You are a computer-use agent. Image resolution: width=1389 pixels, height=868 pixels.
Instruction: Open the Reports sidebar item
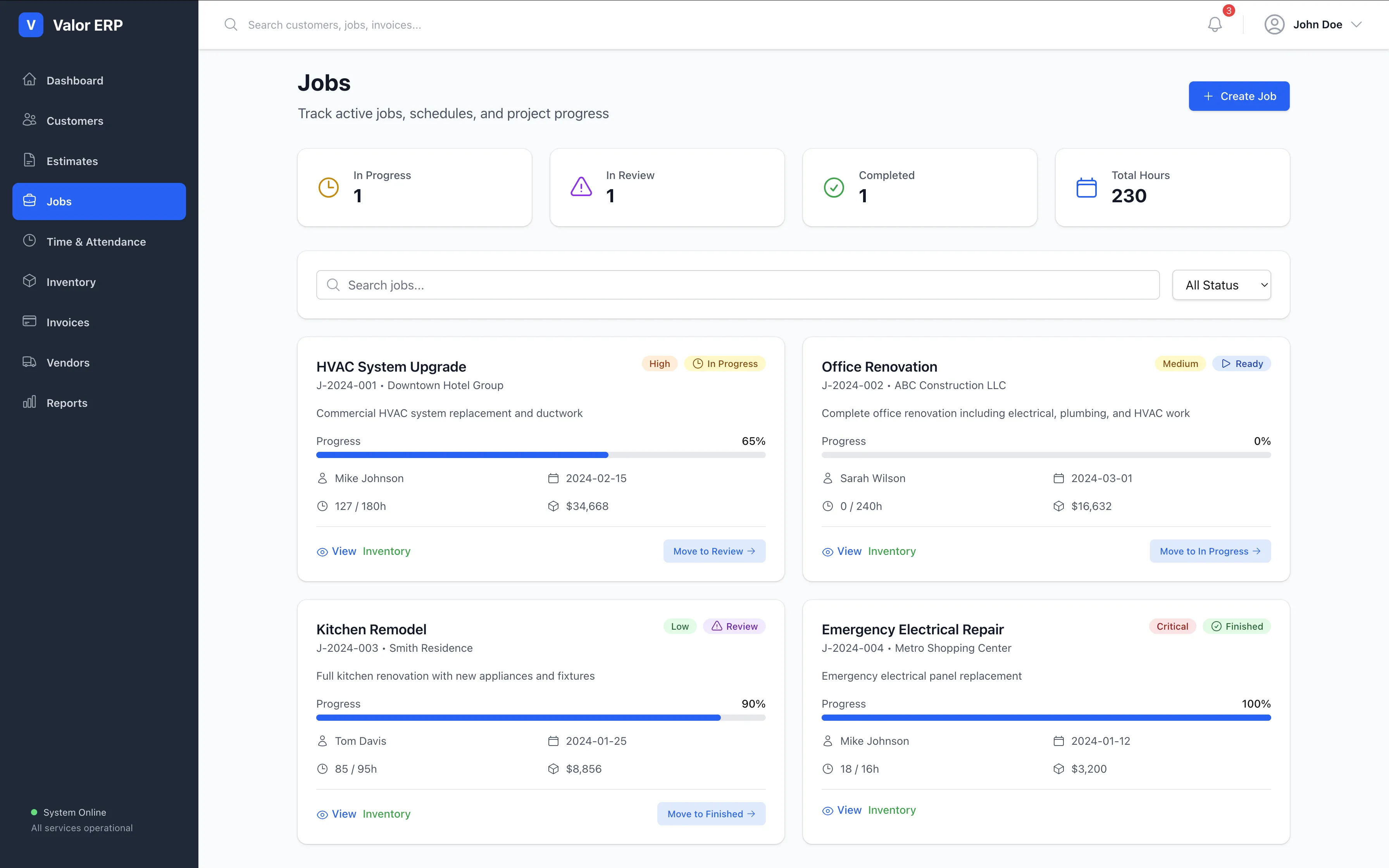[x=67, y=403]
